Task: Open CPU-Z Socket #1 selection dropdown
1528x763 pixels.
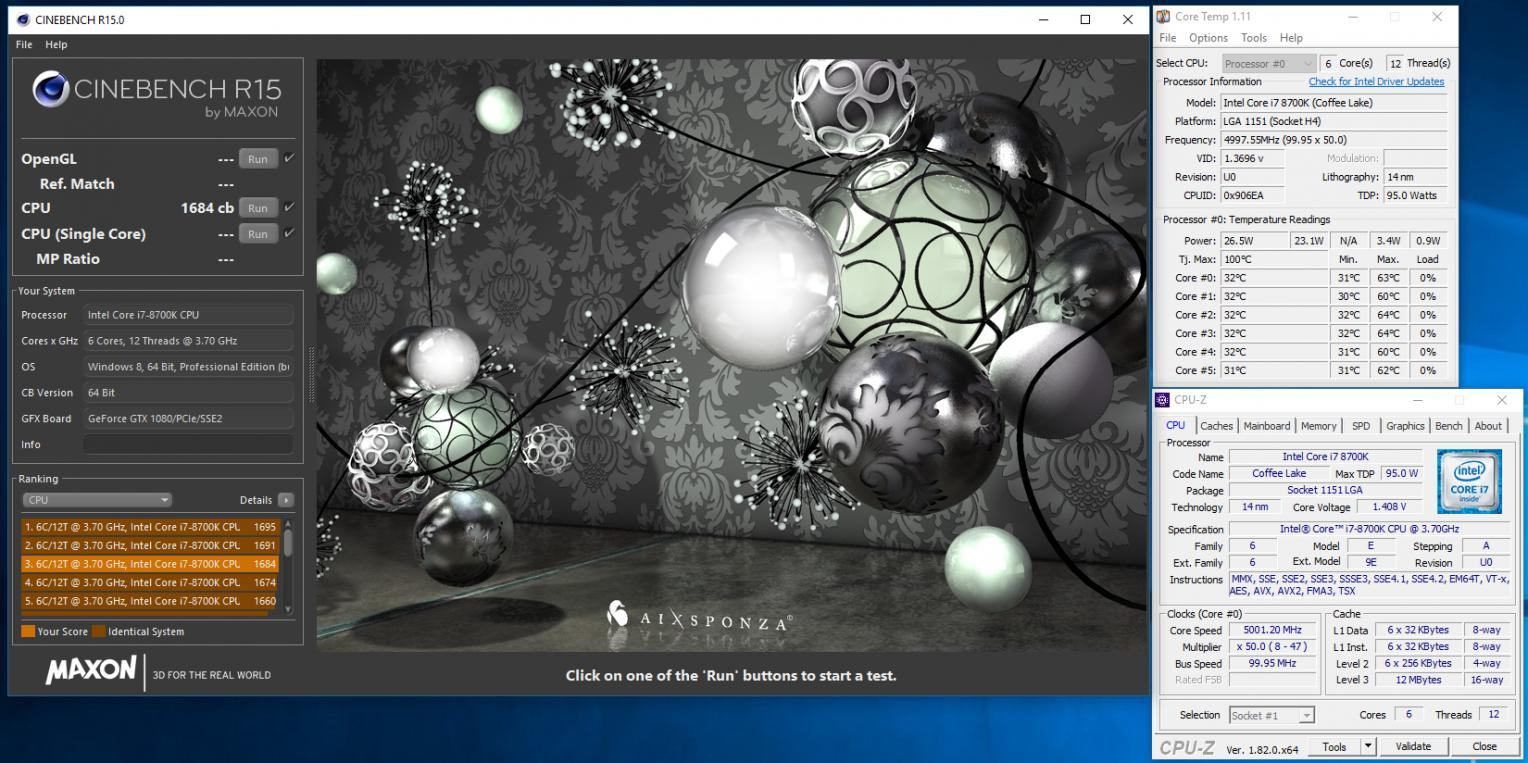Action: (x=1271, y=715)
